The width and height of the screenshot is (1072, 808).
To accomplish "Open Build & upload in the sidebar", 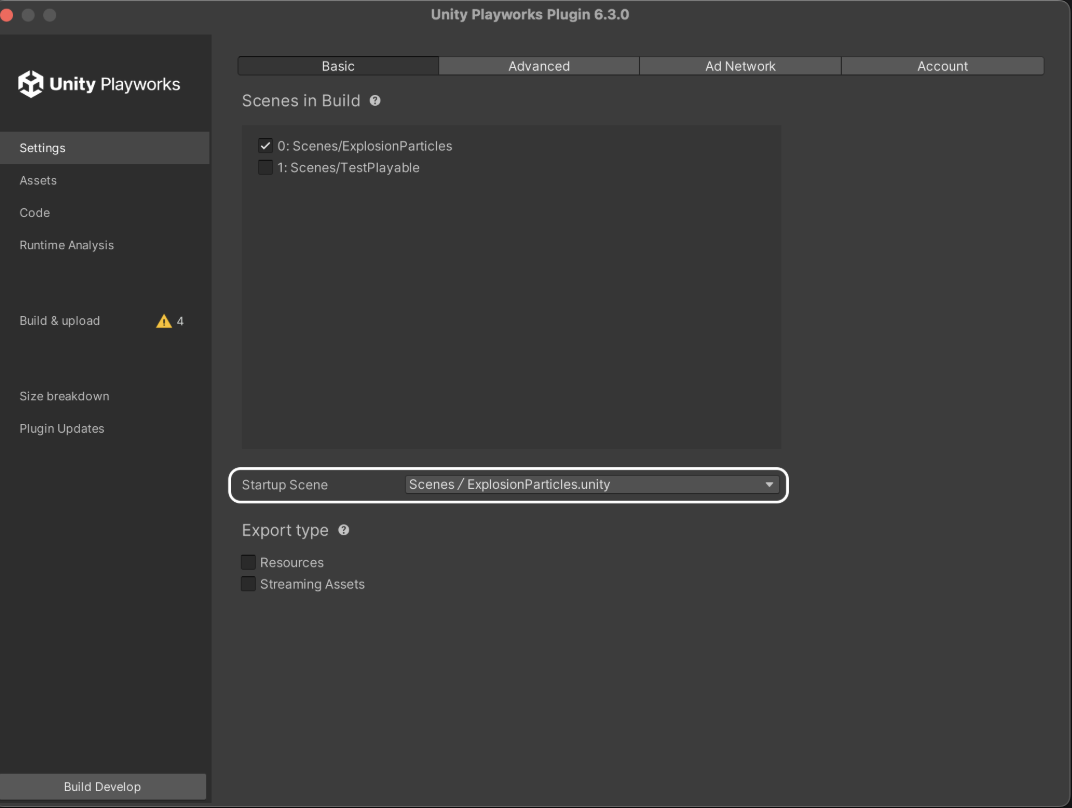I will 105,321.
